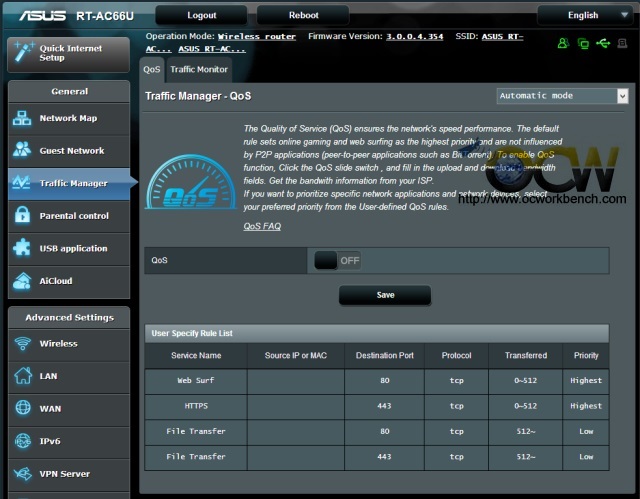Toggle the QoS switch on
The width and height of the screenshot is (640, 499).
(x=338, y=260)
